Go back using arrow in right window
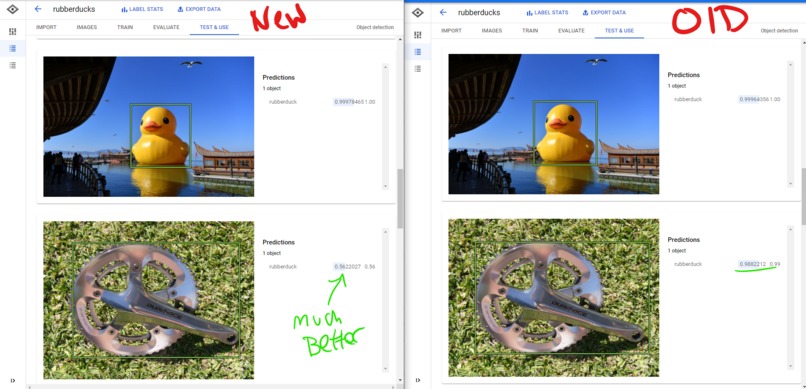The image size is (806, 389). 443,12
